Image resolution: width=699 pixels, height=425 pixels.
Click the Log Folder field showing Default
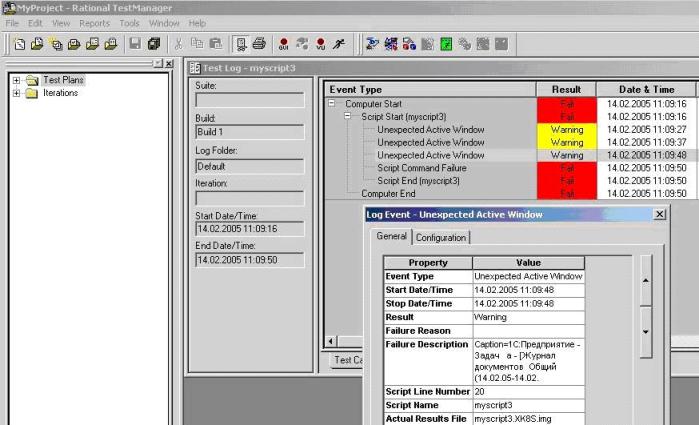(x=250, y=166)
